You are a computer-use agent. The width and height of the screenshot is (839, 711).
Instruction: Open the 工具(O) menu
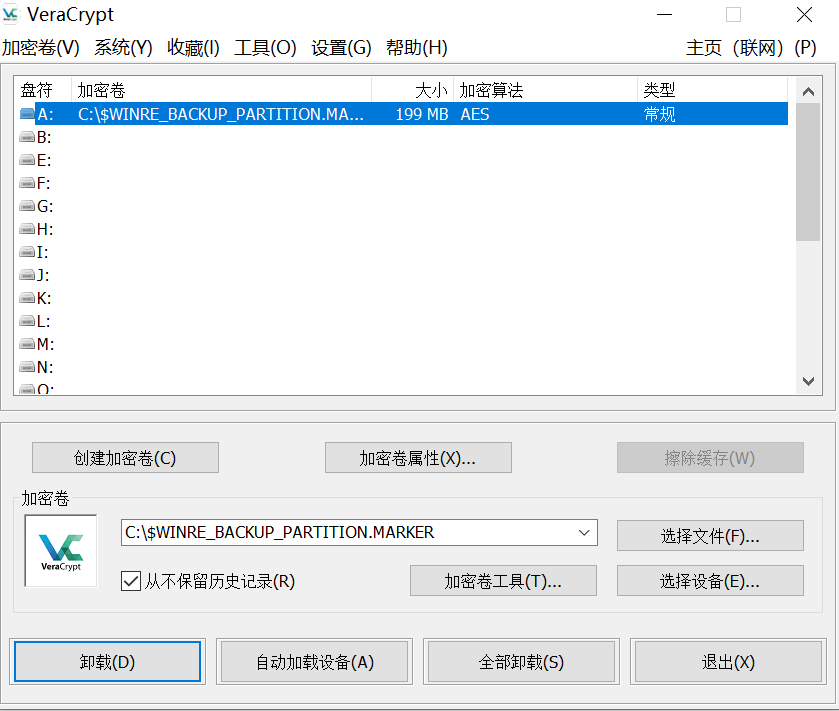pyautogui.click(x=265, y=48)
